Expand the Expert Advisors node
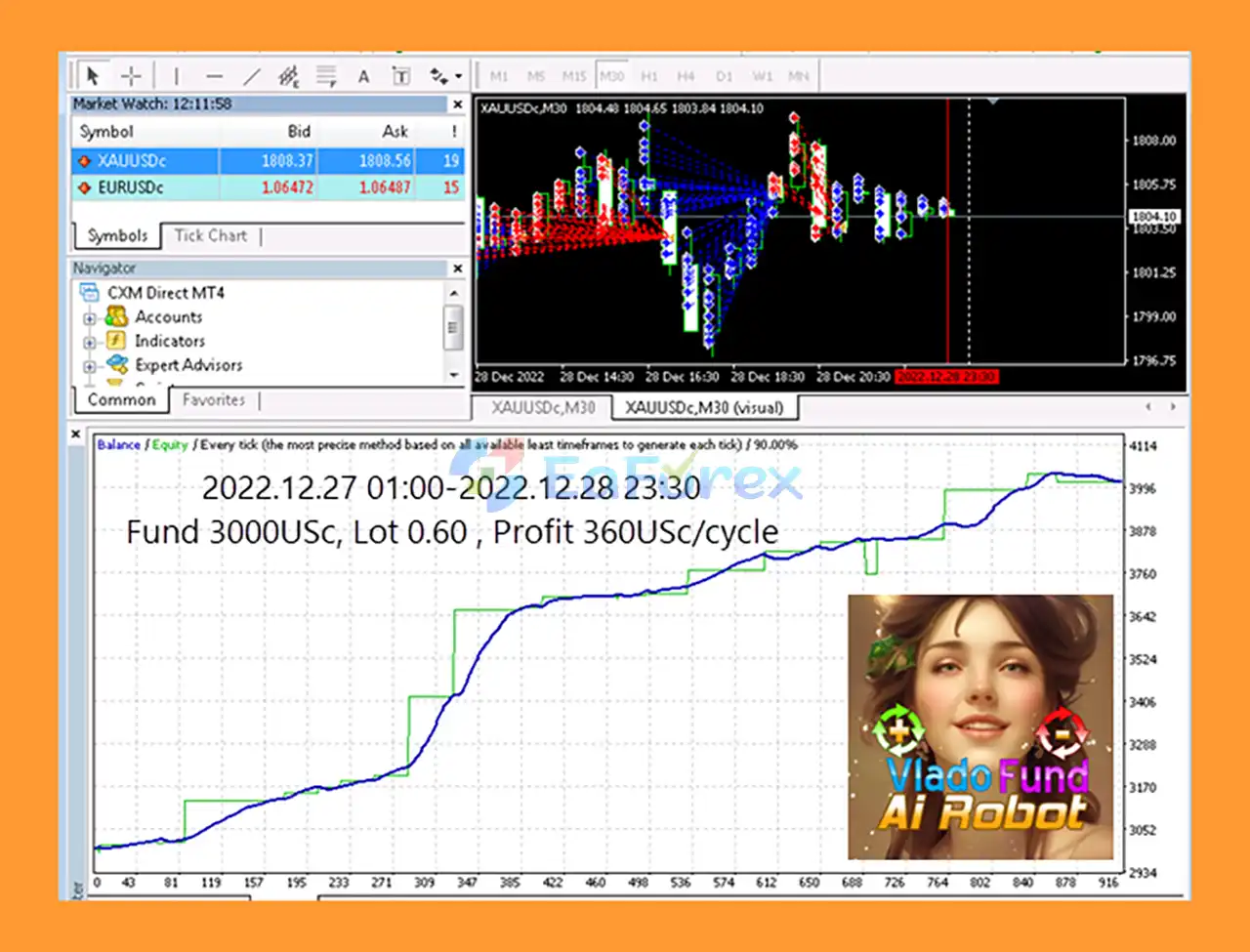 coord(89,366)
